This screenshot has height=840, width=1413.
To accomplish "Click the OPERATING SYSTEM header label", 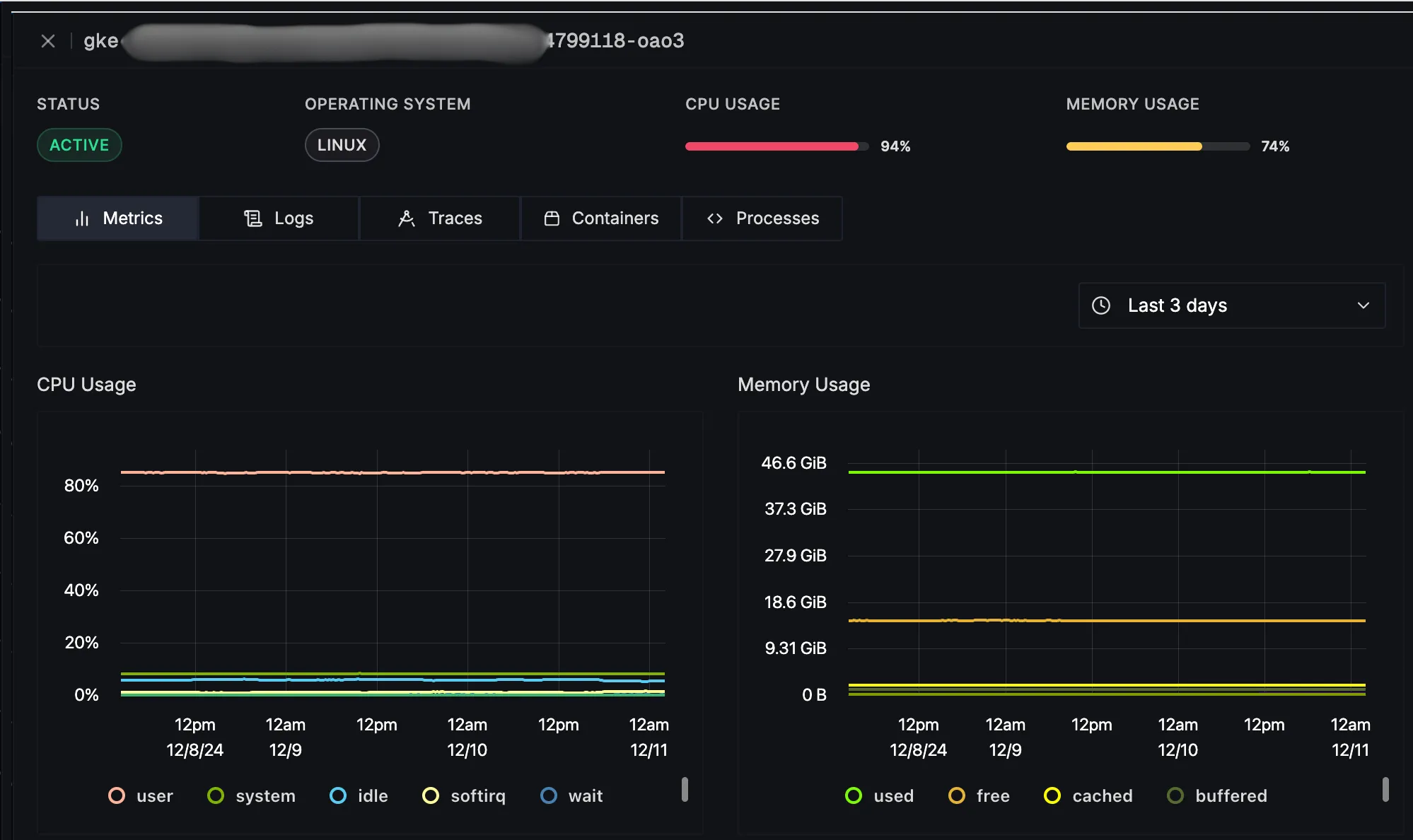I will [x=388, y=104].
